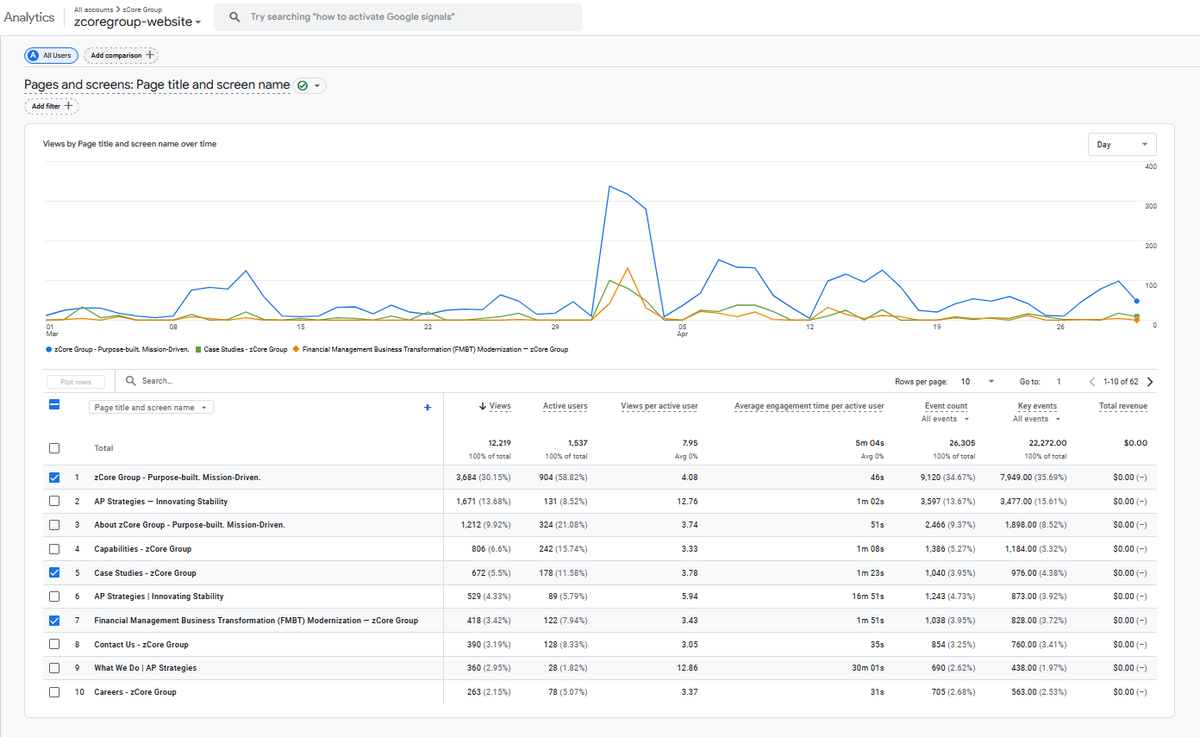Click Add comparison button

122,55
